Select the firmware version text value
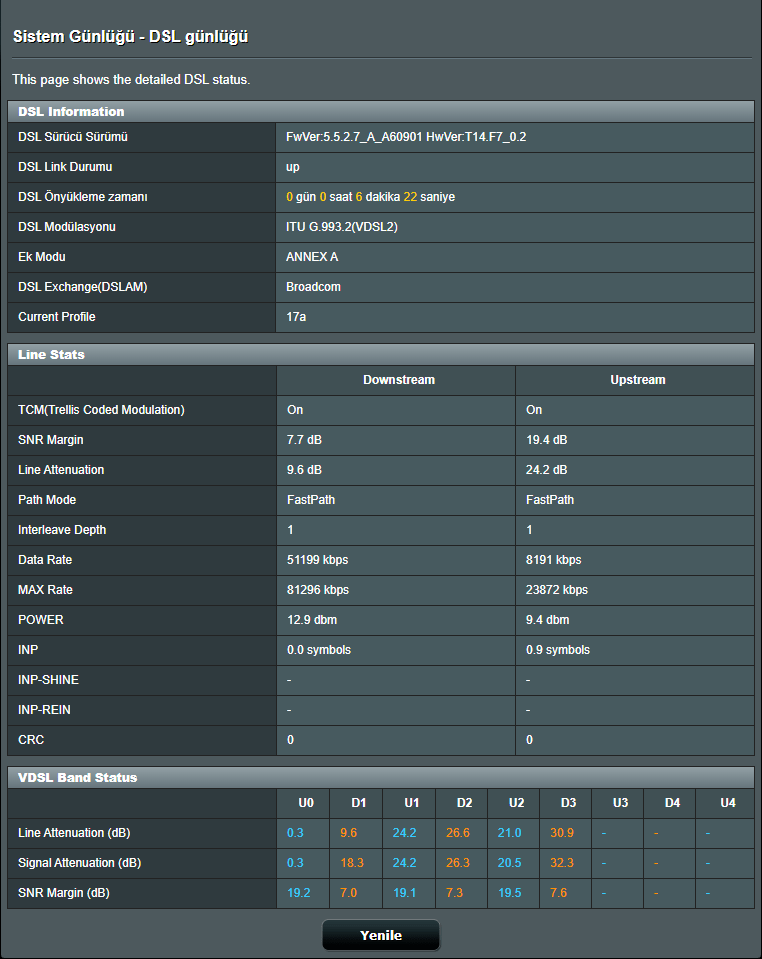Viewport: 762px width, 959px height. pyautogui.click(x=406, y=137)
